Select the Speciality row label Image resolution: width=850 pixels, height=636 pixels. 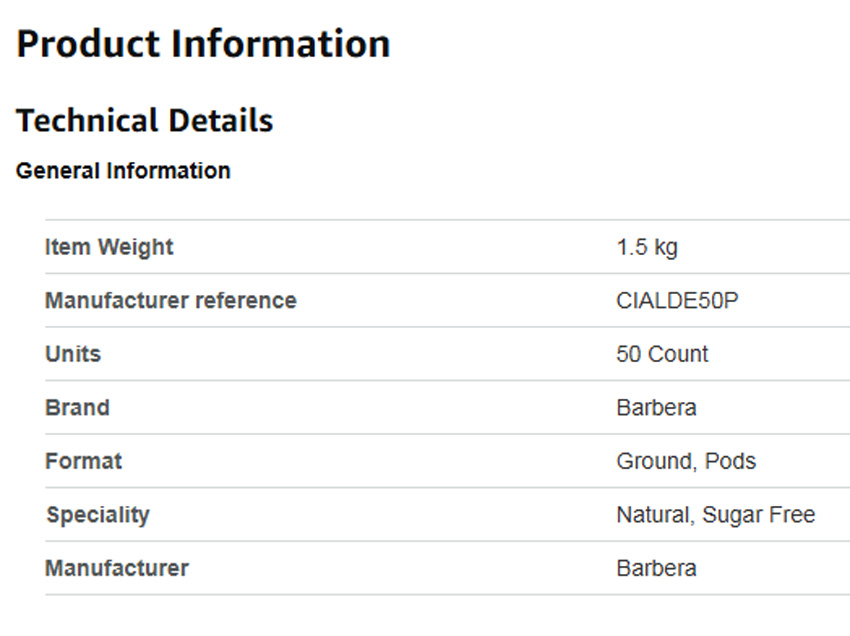coord(97,515)
